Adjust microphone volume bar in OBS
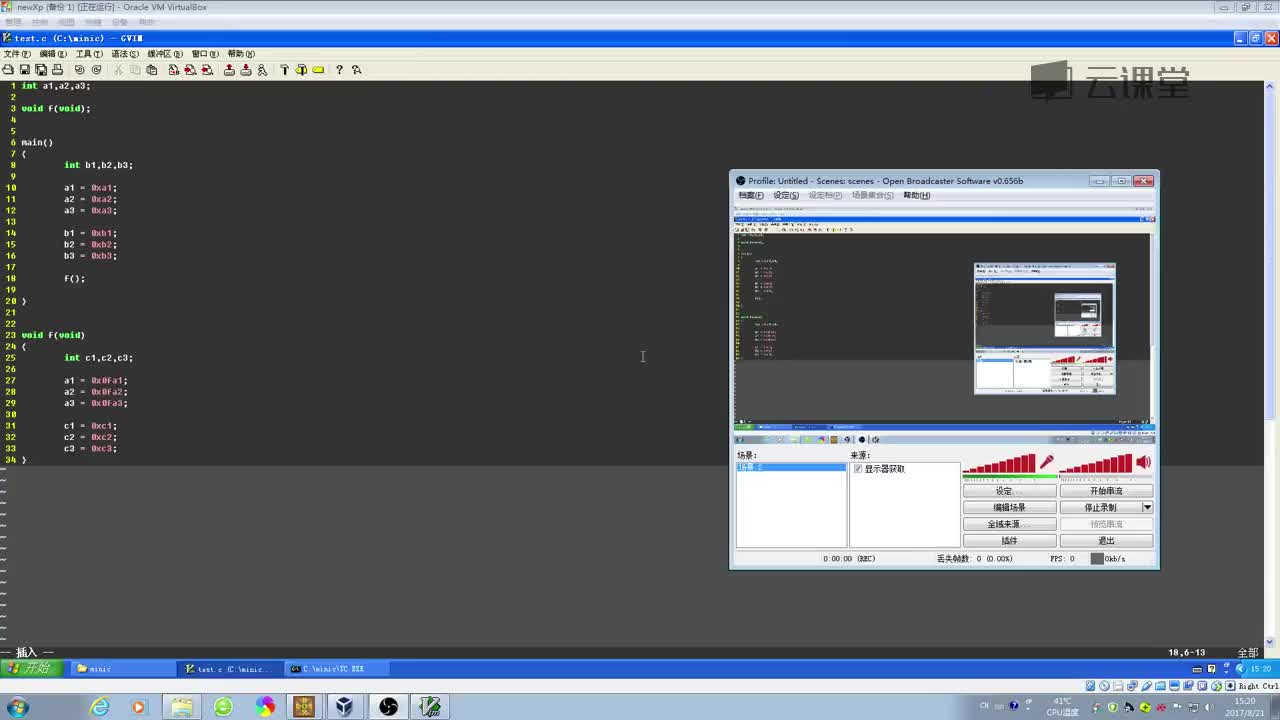 pyautogui.click(x=999, y=464)
